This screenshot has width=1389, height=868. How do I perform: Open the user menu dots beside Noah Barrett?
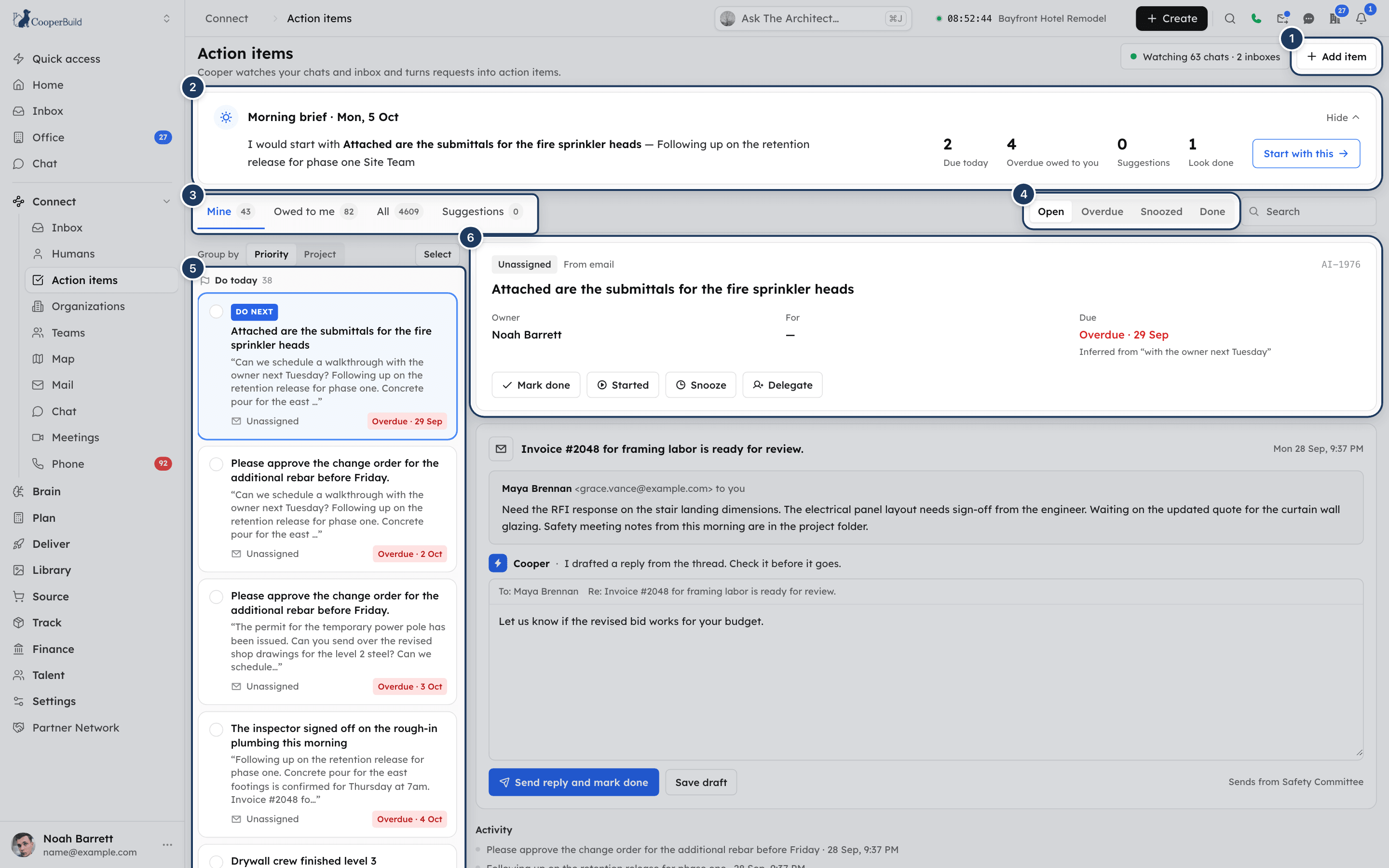click(167, 844)
